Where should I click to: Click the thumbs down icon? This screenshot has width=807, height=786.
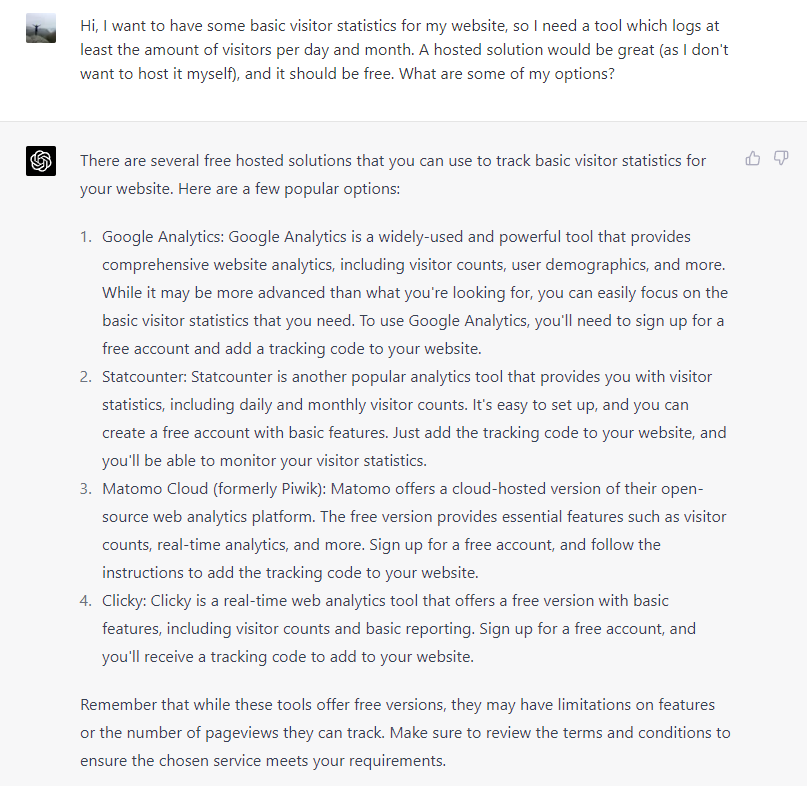[781, 159]
